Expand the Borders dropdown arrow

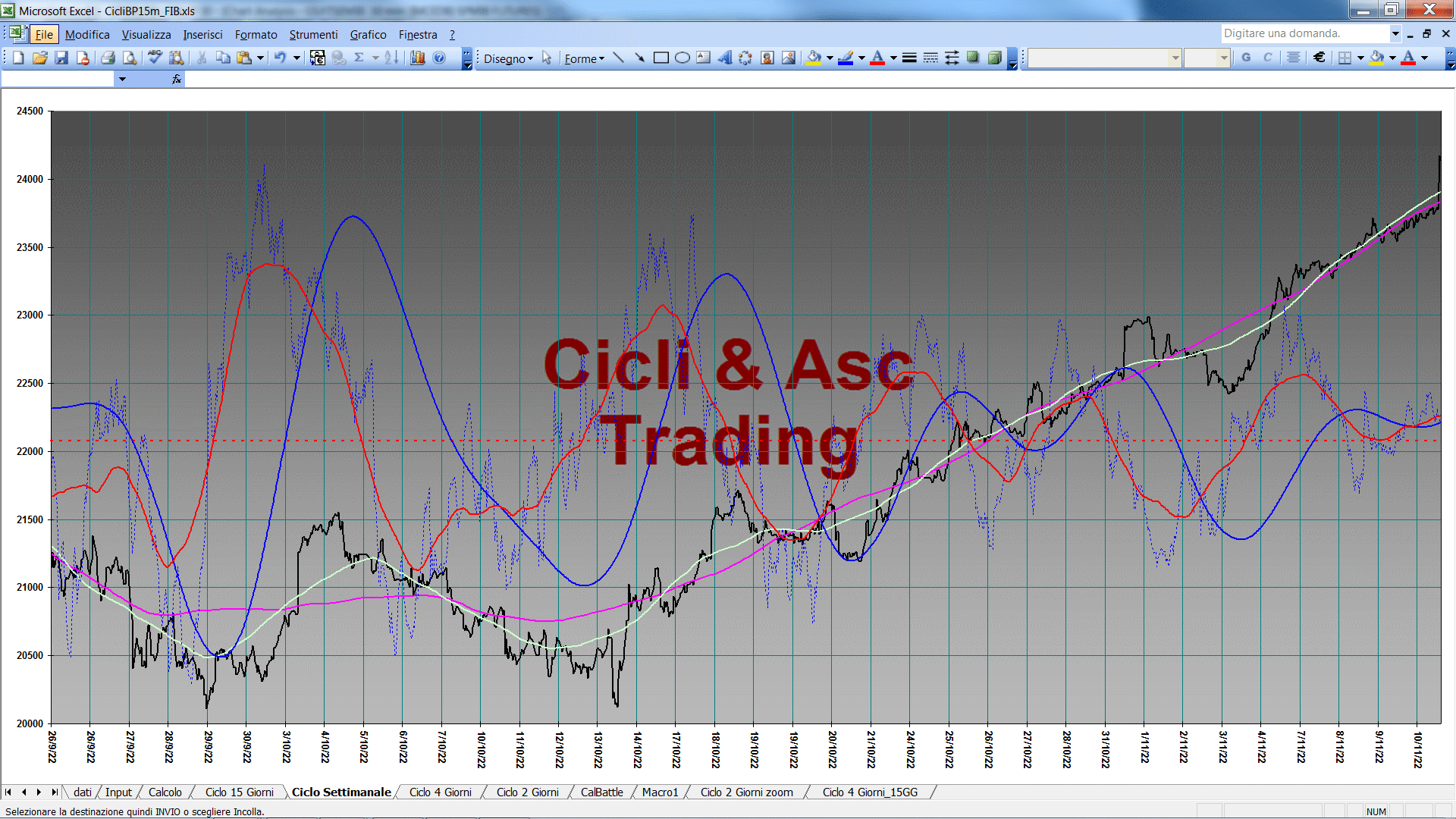pyautogui.click(x=1360, y=58)
